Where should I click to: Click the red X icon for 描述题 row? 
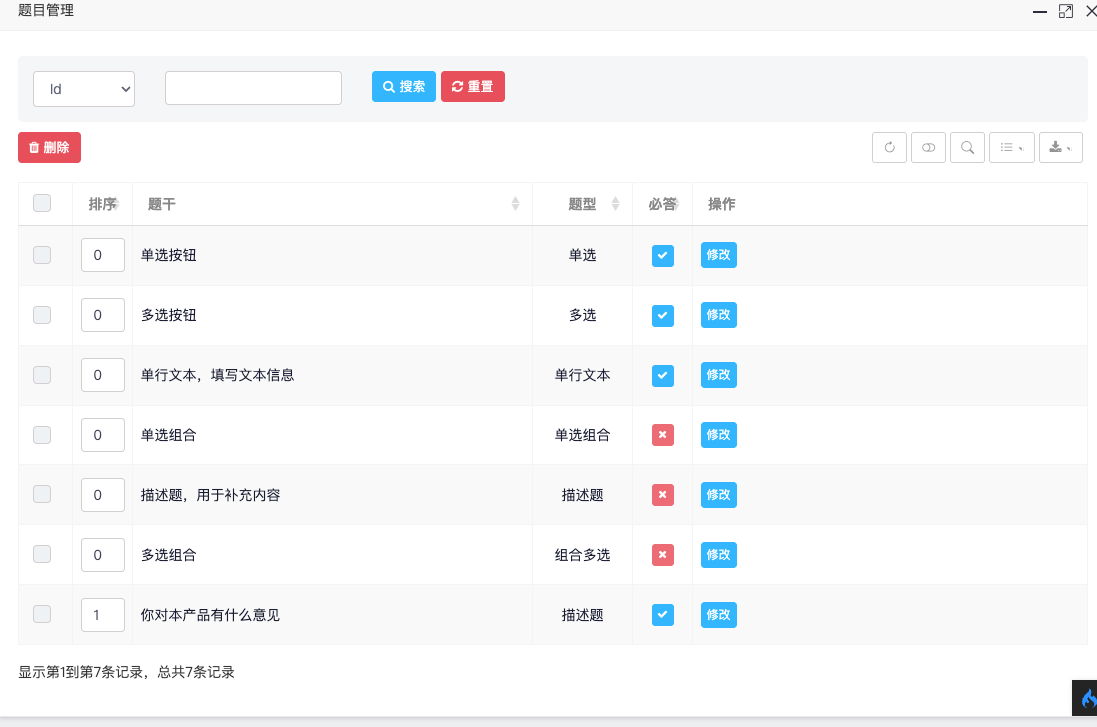(x=662, y=495)
